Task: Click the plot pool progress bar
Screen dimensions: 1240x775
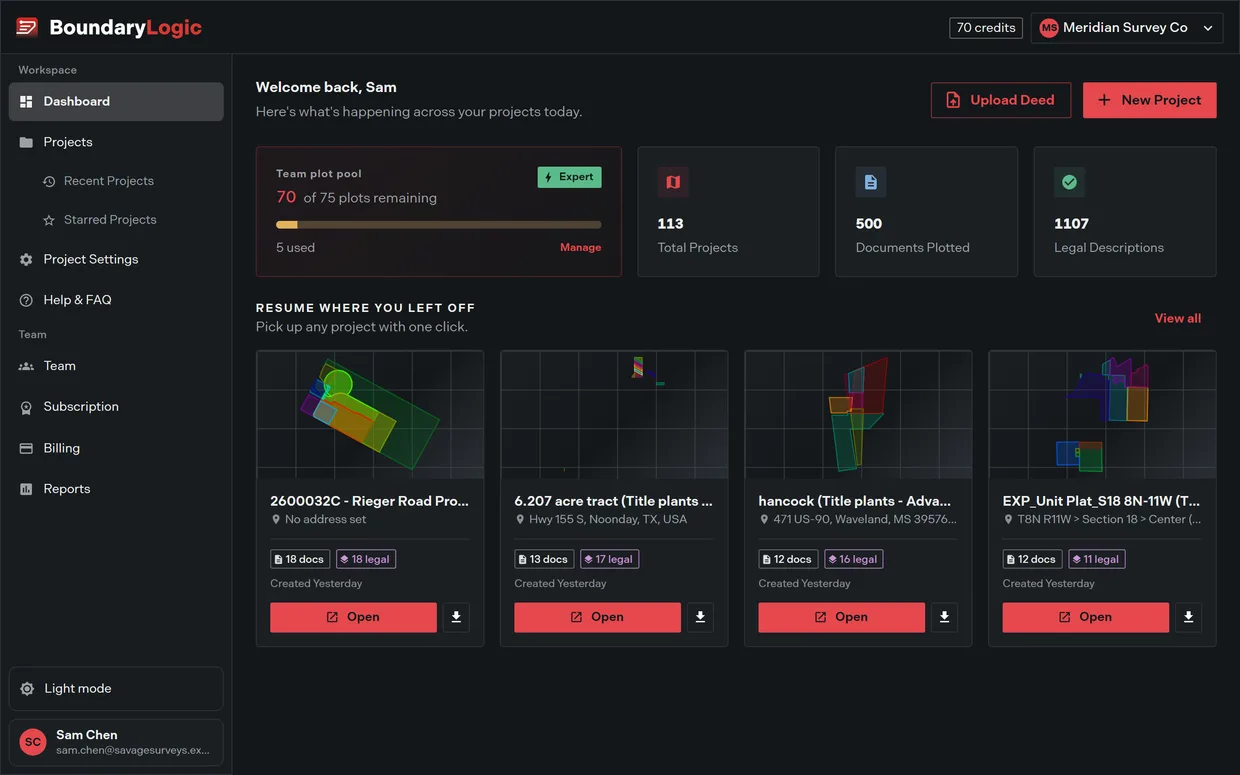Action: (x=439, y=225)
